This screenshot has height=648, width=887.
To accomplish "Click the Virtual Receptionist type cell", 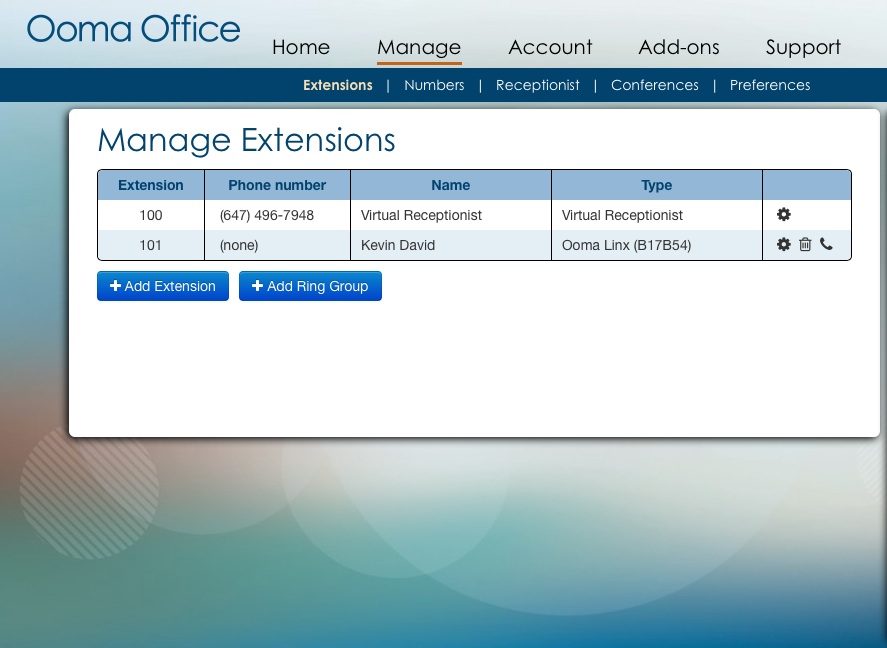I will point(657,215).
